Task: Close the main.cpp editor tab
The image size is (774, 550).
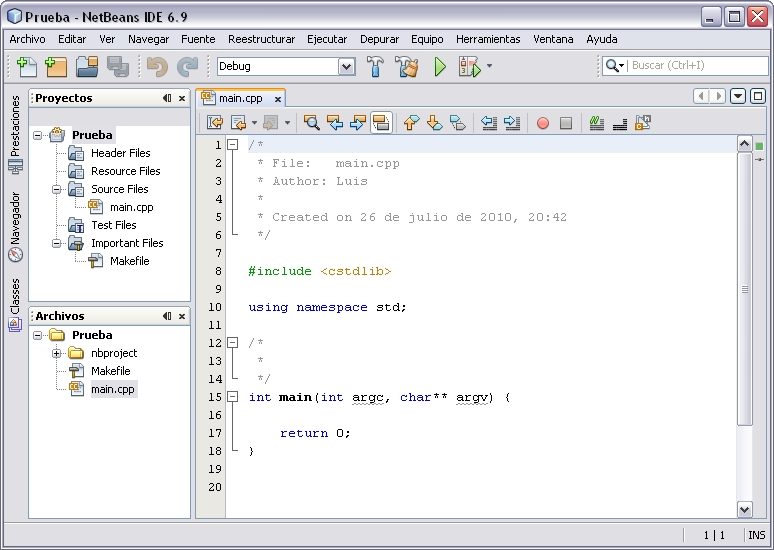Action: click(278, 99)
